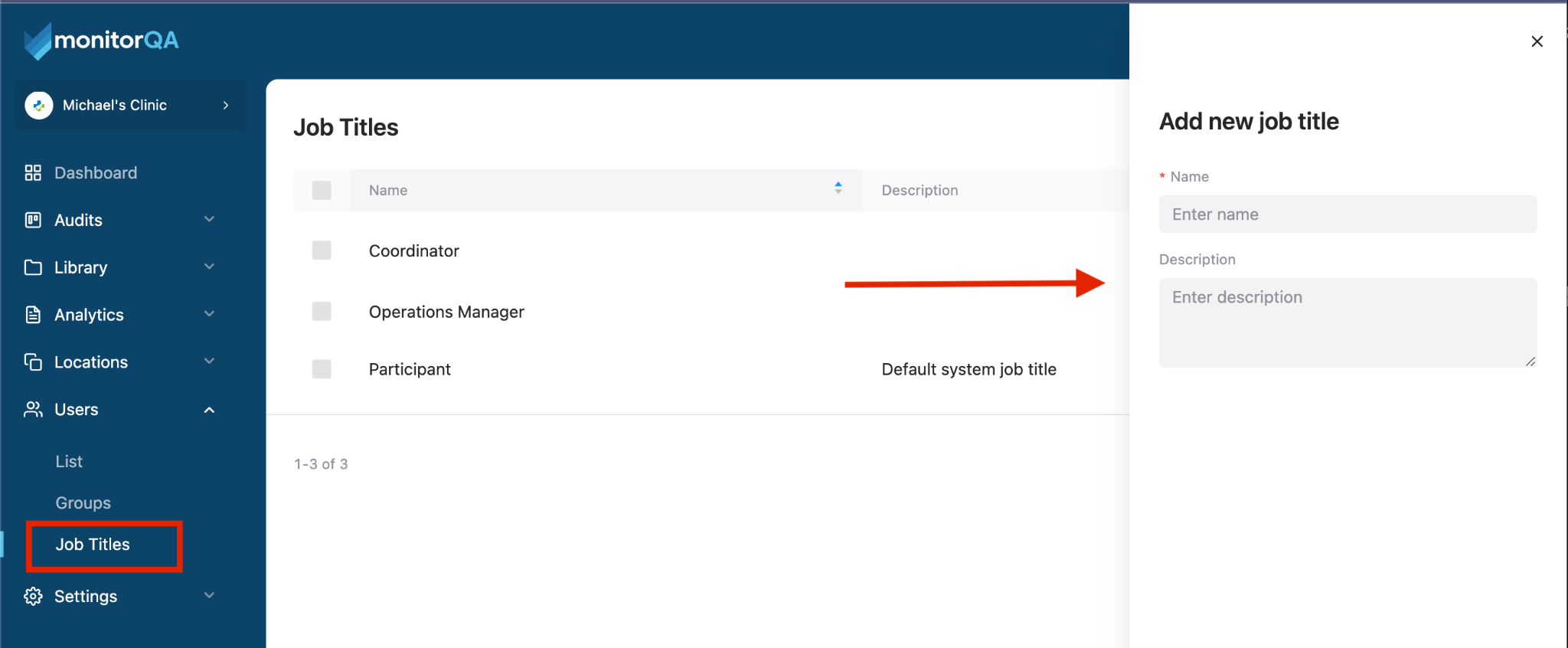
Task: Toggle the select-all checkbox in table header
Action: 322,190
